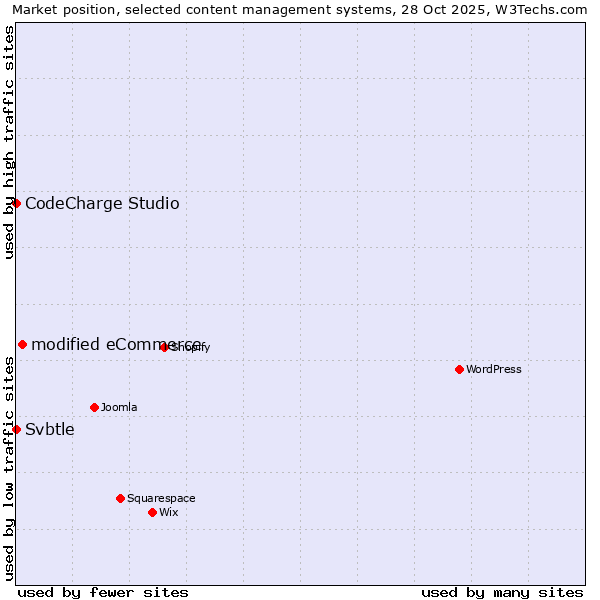Select the Wix data point marker
600x600 pixels.
pyautogui.click(x=152, y=512)
